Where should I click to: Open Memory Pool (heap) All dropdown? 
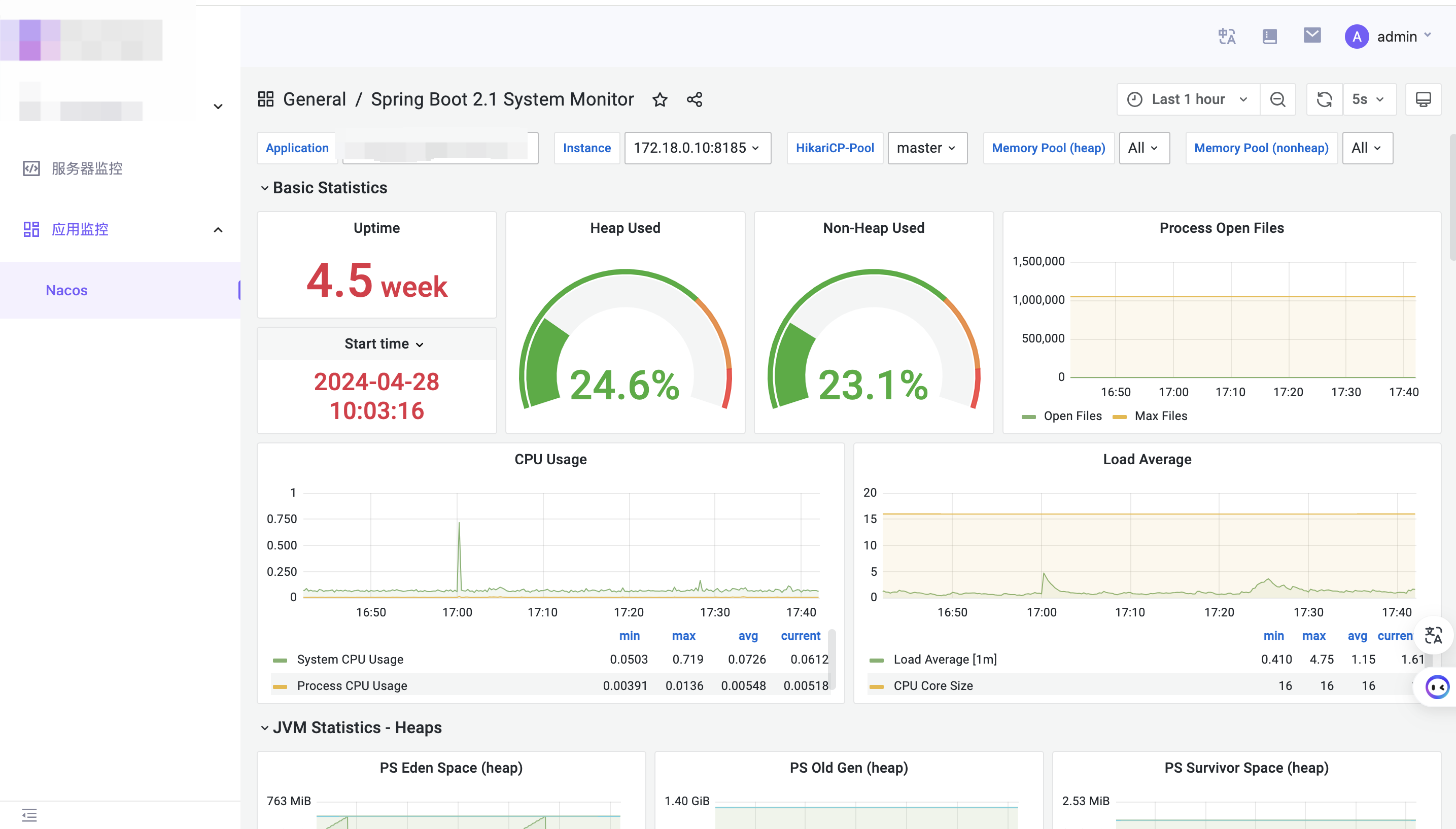click(x=1144, y=148)
